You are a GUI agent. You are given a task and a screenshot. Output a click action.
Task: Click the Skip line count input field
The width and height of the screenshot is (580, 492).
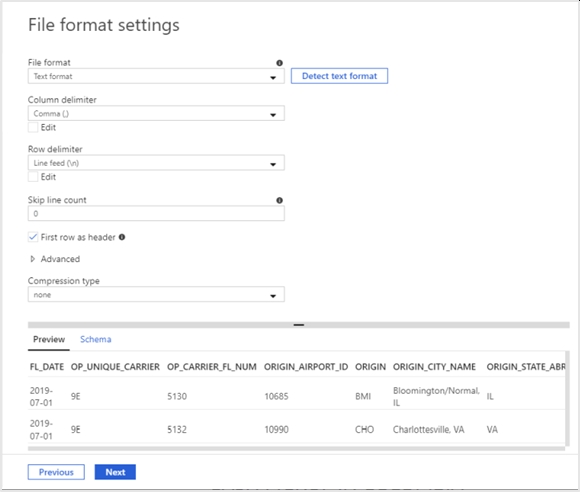point(156,213)
